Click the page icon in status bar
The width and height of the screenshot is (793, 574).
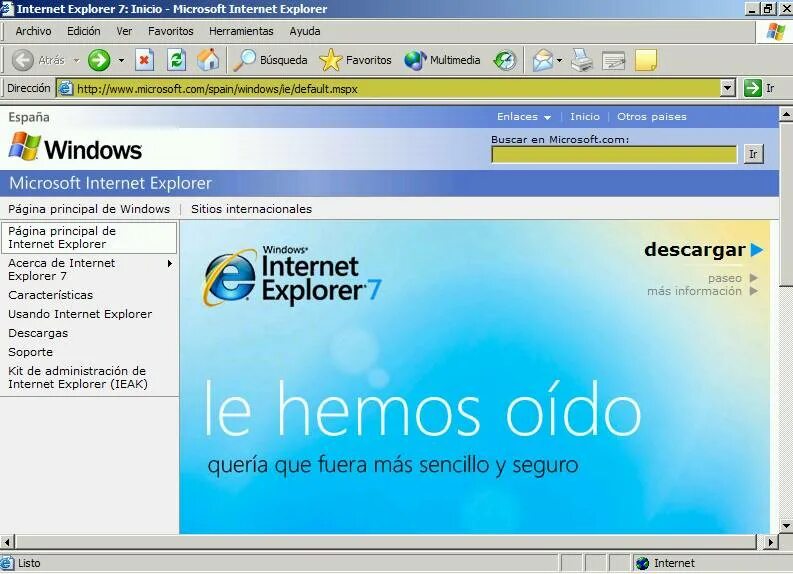click(x=7, y=563)
